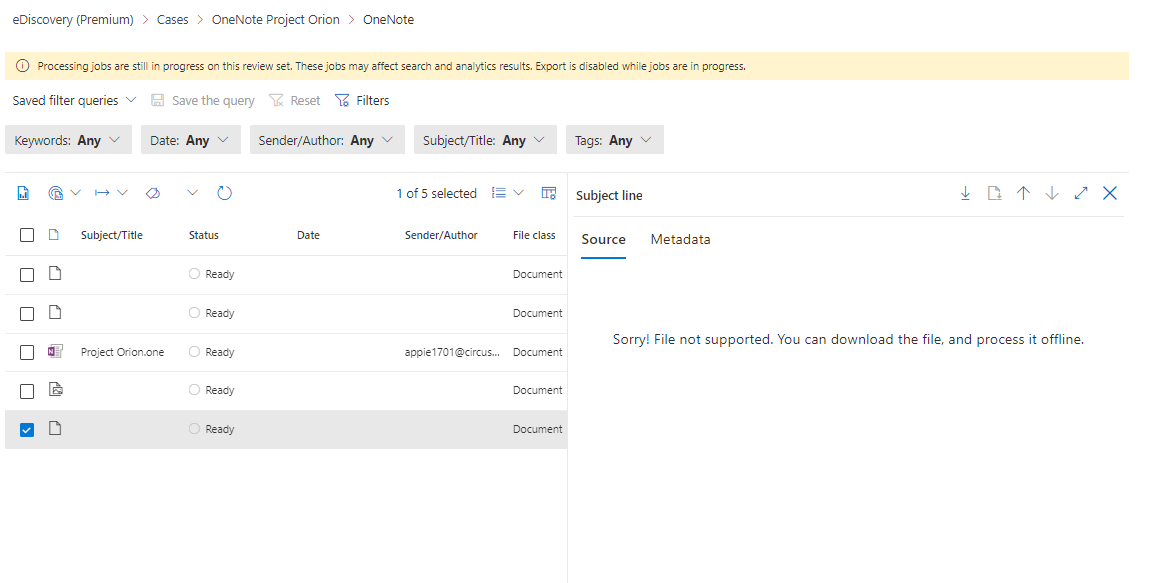1164x583 pixels.
Task: Sort by the Subject/Title column header
Action: pyautogui.click(x=111, y=235)
